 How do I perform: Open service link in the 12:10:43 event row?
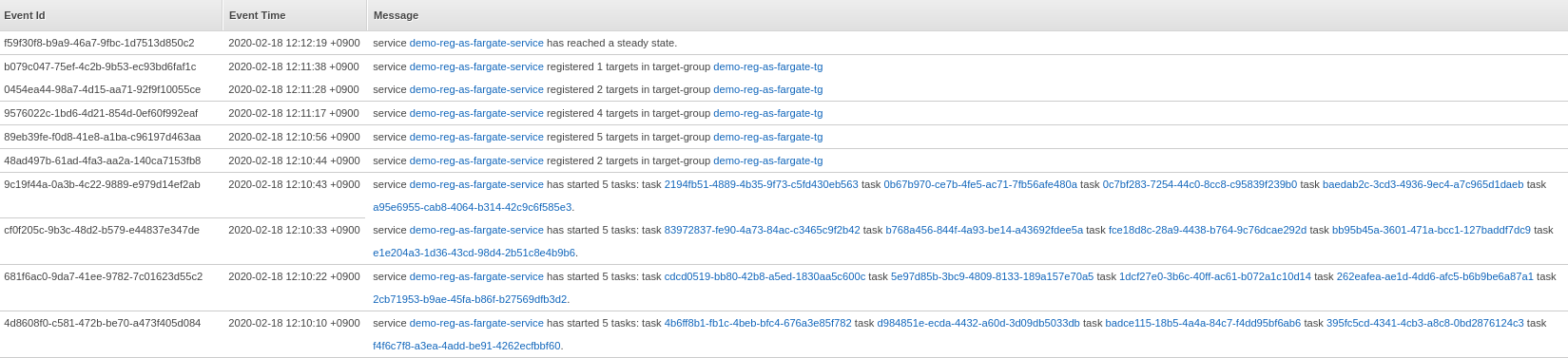click(x=476, y=184)
